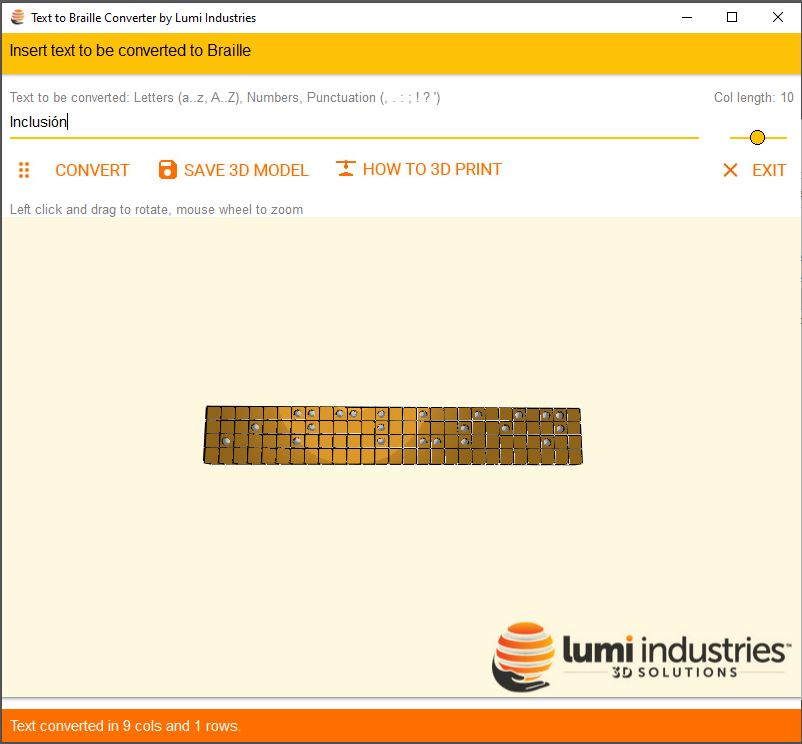Minimize the Text to Braille Converter window
802x744 pixels.
(687, 17)
